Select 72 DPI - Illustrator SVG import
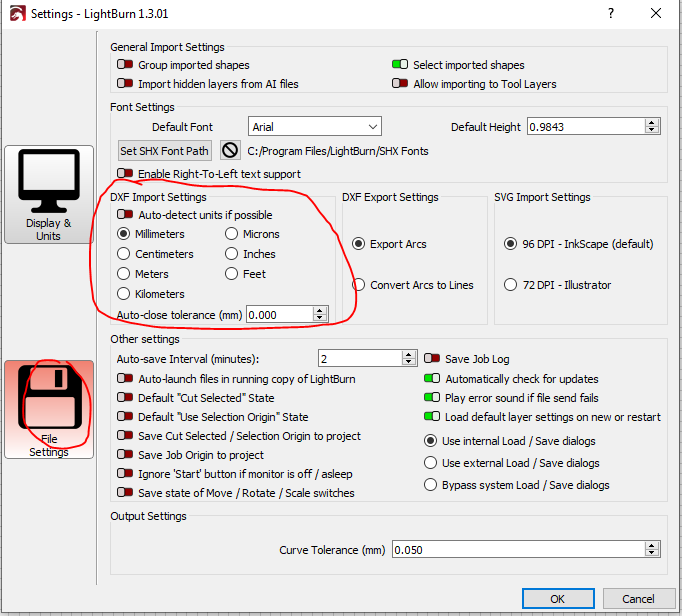This screenshot has height=616, width=682. point(511,285)
